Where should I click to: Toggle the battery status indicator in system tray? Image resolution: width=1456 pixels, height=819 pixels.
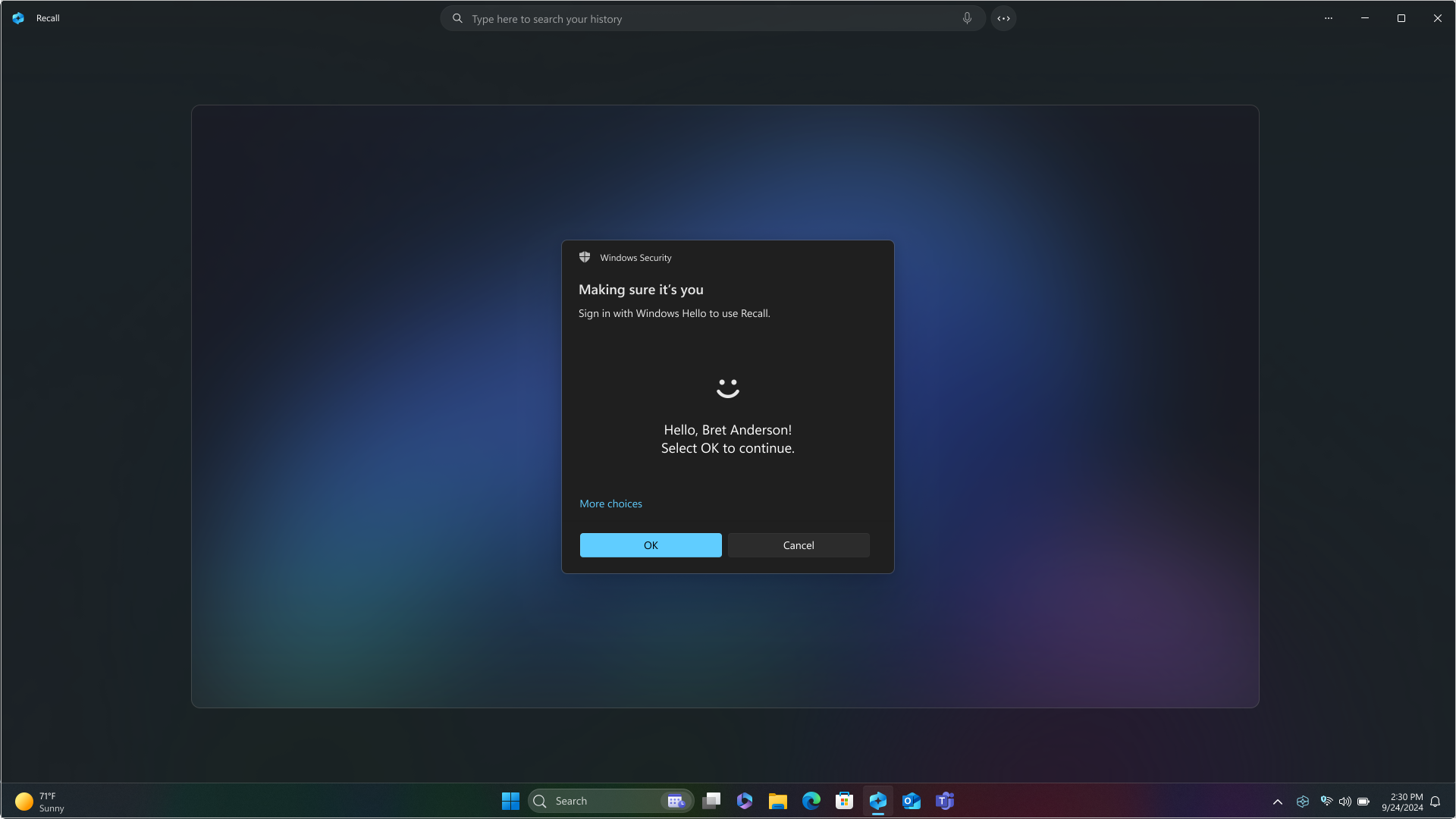point(1363,801)
